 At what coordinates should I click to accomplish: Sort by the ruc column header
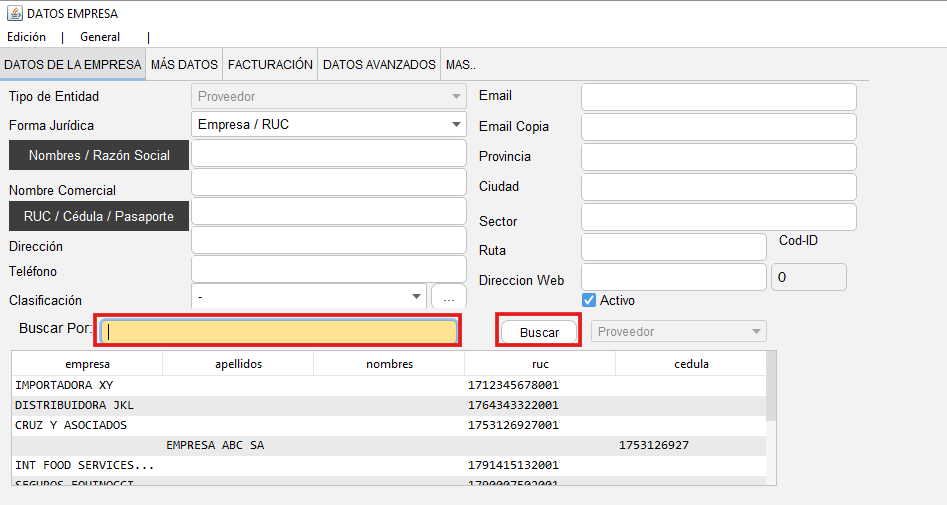(540, 364)
